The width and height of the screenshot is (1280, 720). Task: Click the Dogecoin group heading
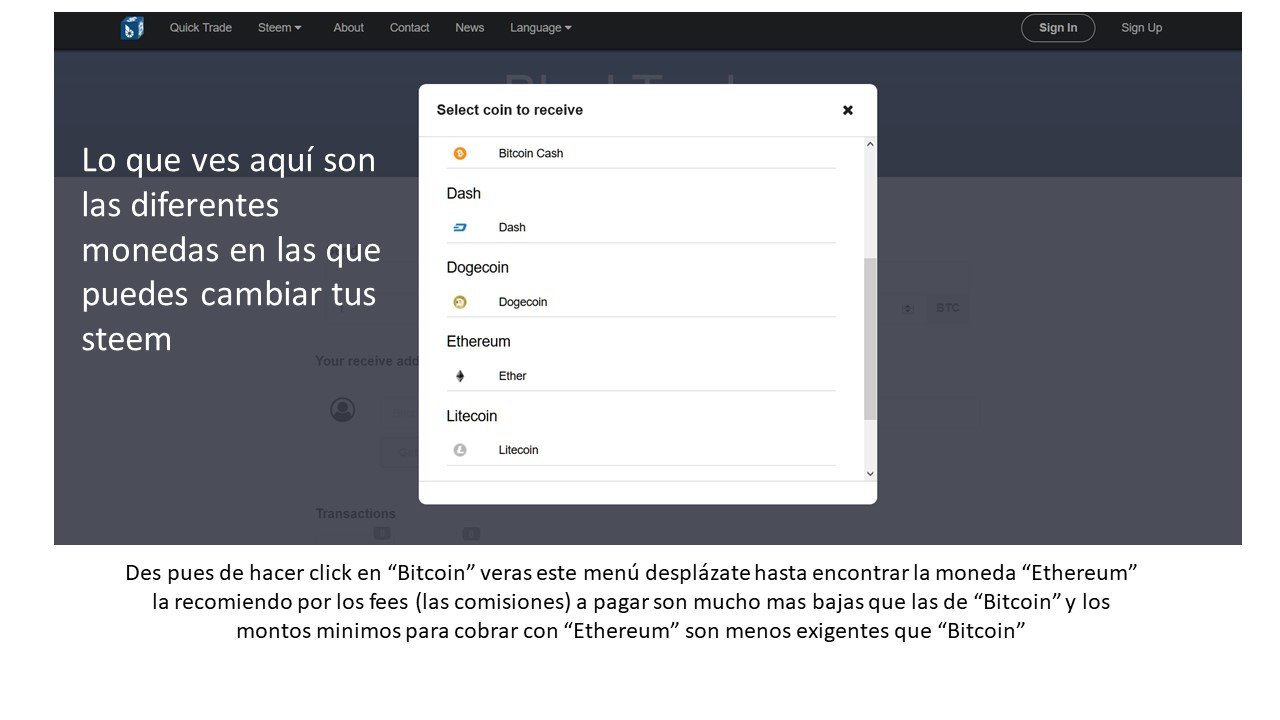pyautogui.click(x=477, y=268)
